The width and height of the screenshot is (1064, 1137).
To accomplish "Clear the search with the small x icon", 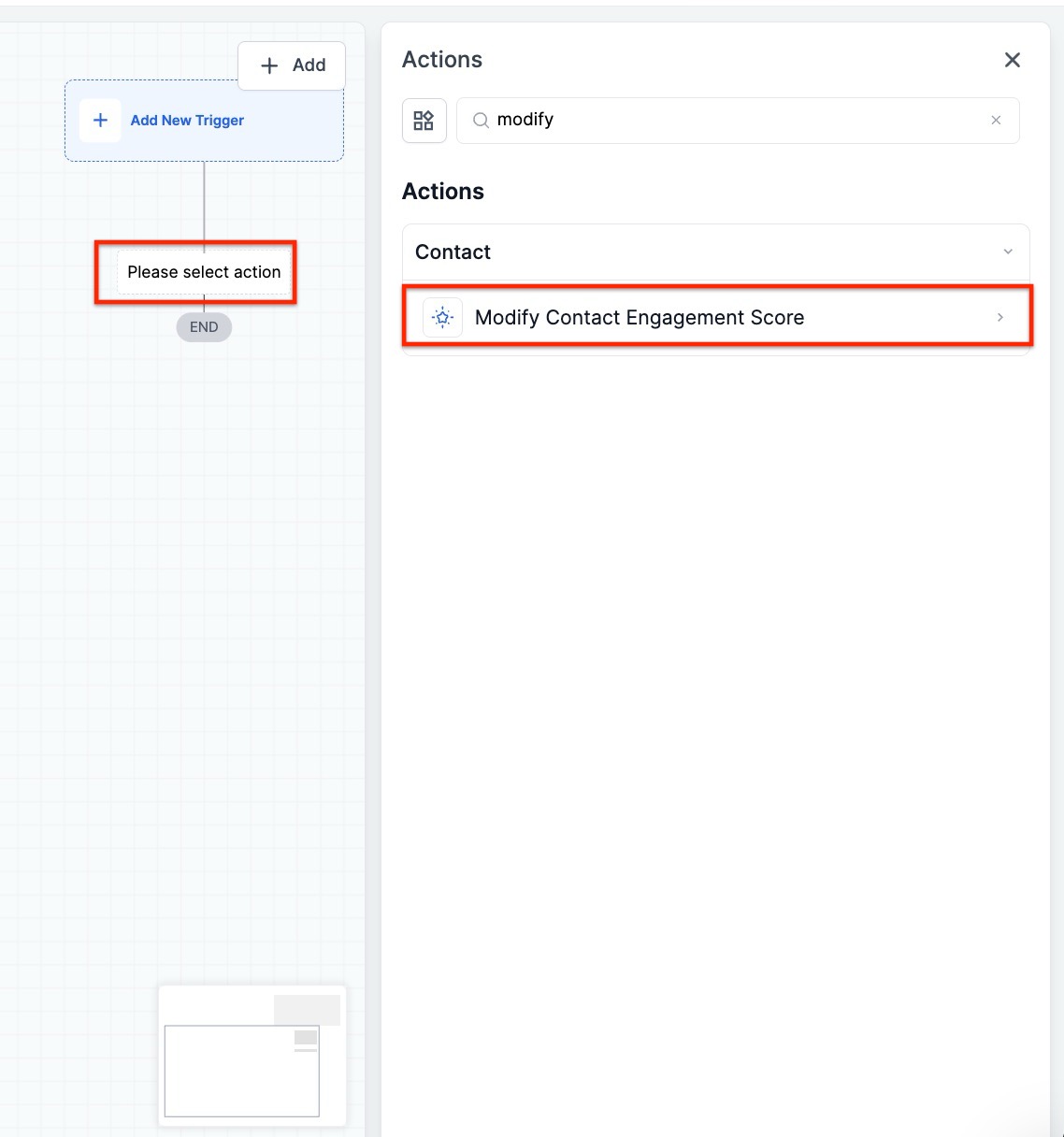I will [x=996, y=121].
